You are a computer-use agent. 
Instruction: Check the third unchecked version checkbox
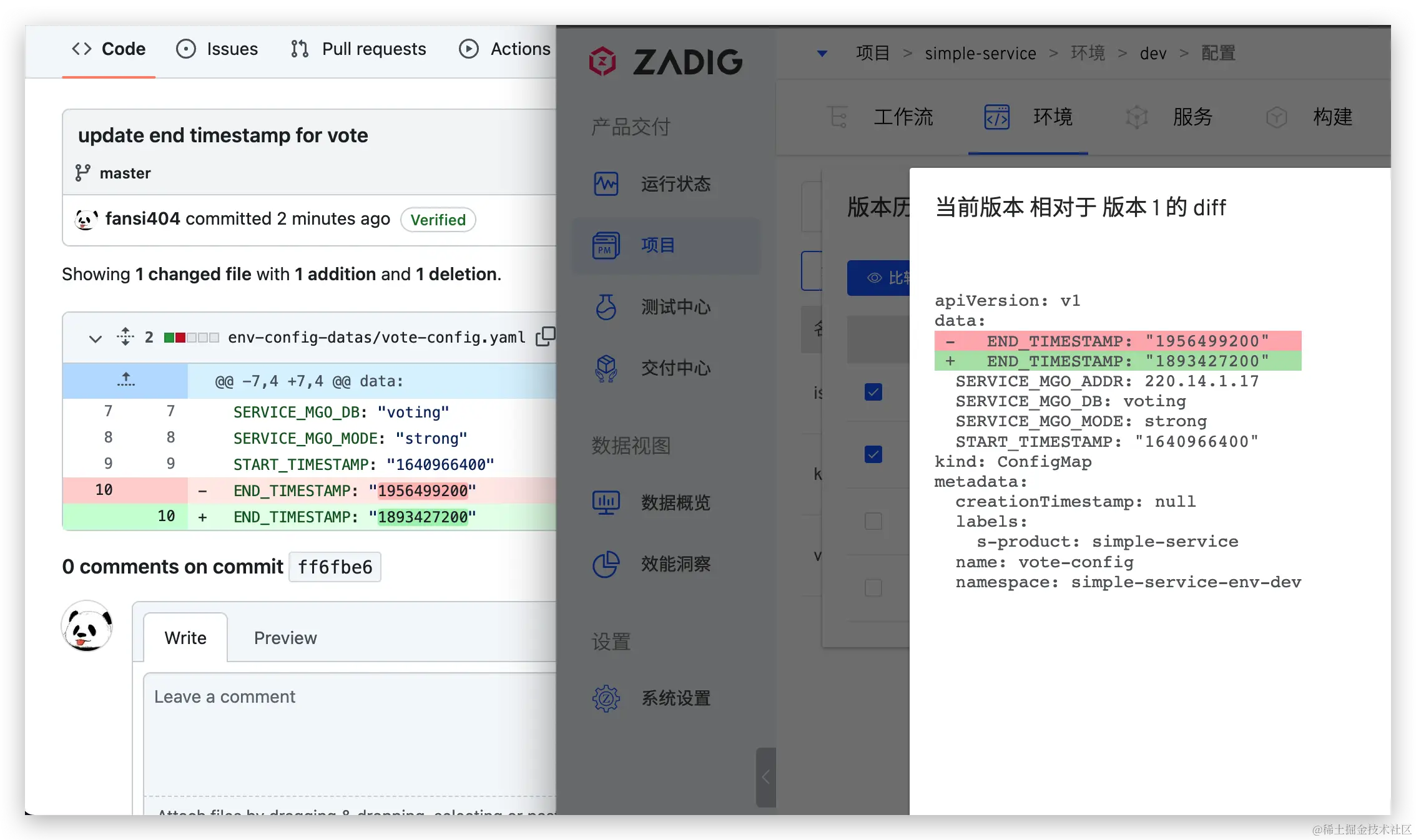(873, 520)
